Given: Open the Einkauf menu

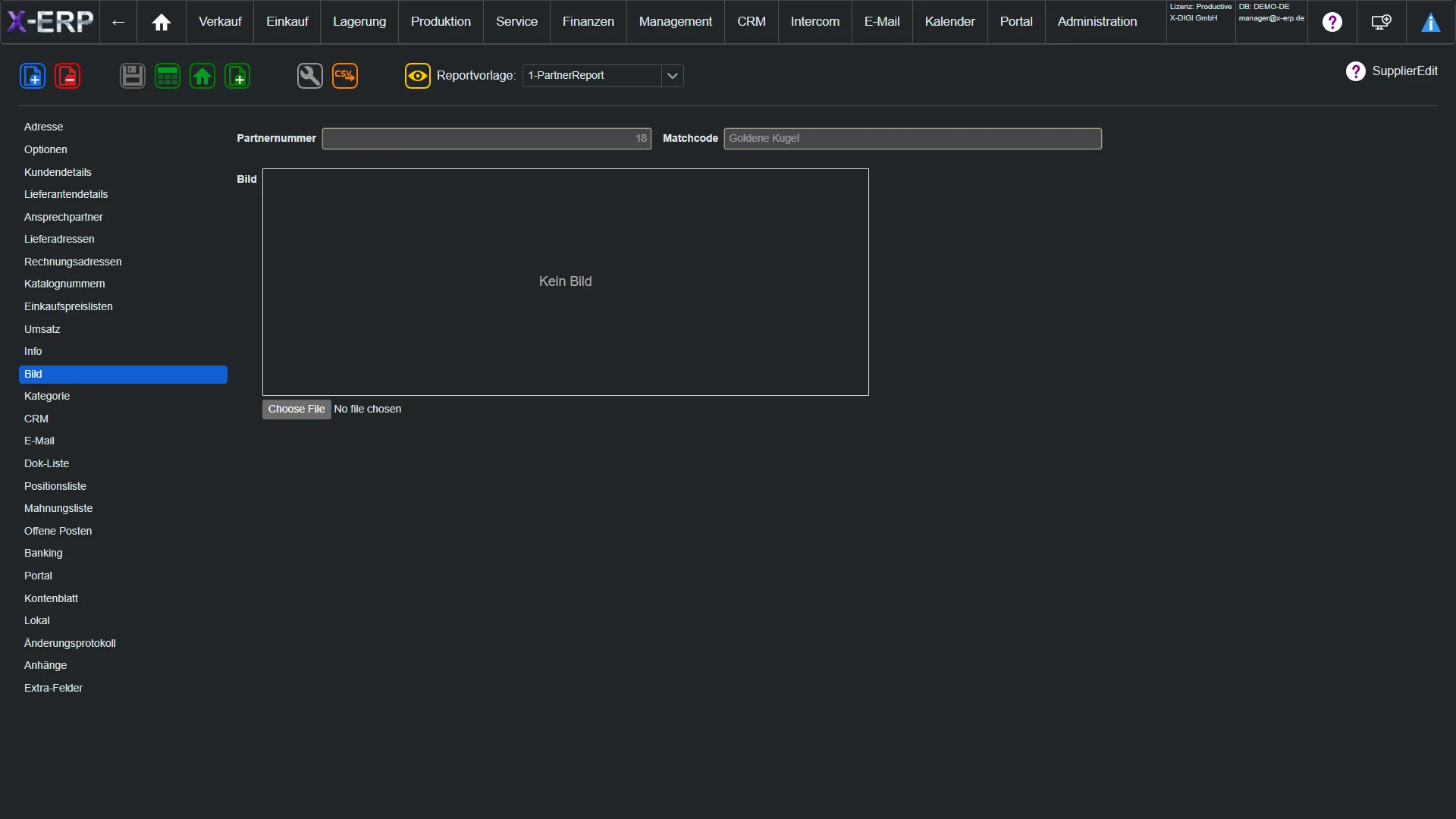Looking at the screenshot, I should [287, 22].
